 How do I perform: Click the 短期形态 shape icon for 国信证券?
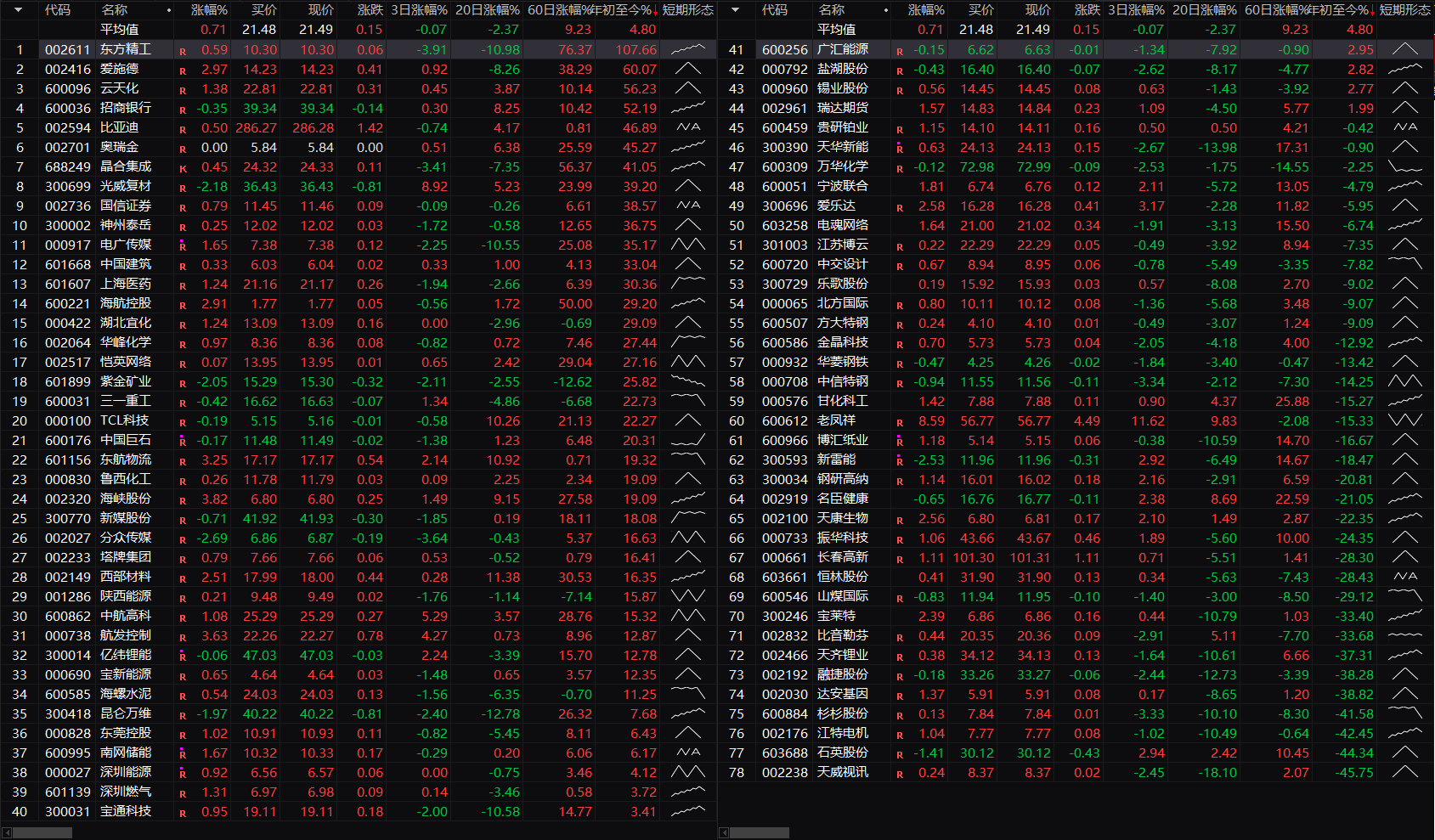tap(688, 206)
